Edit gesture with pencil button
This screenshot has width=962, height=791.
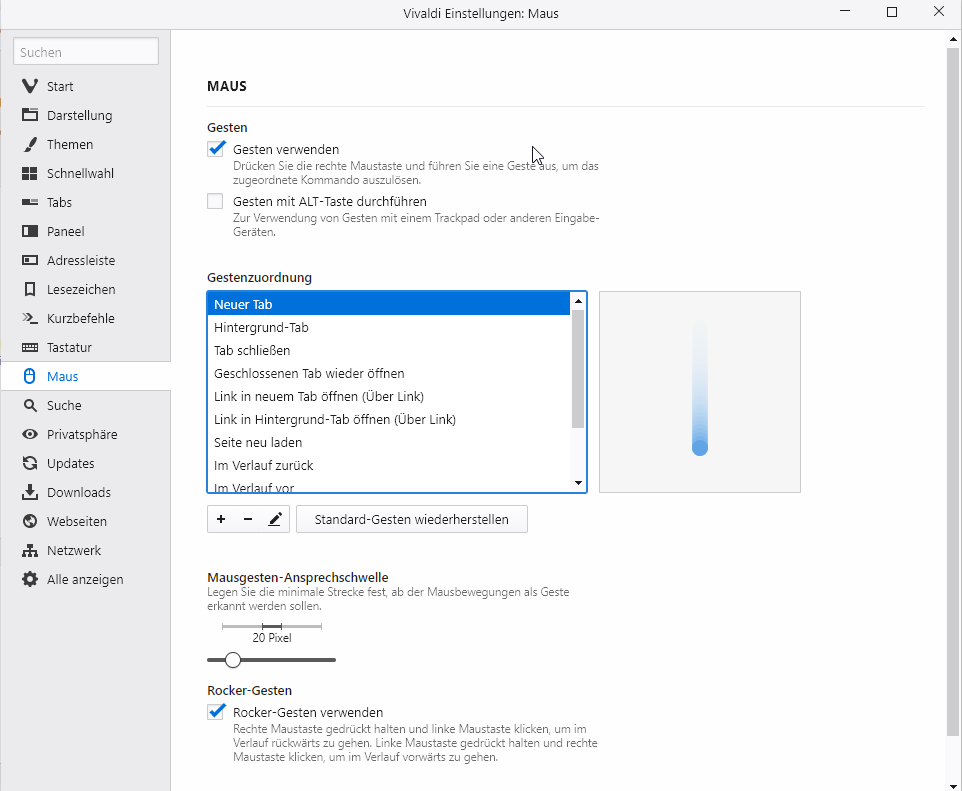point(275,519)
